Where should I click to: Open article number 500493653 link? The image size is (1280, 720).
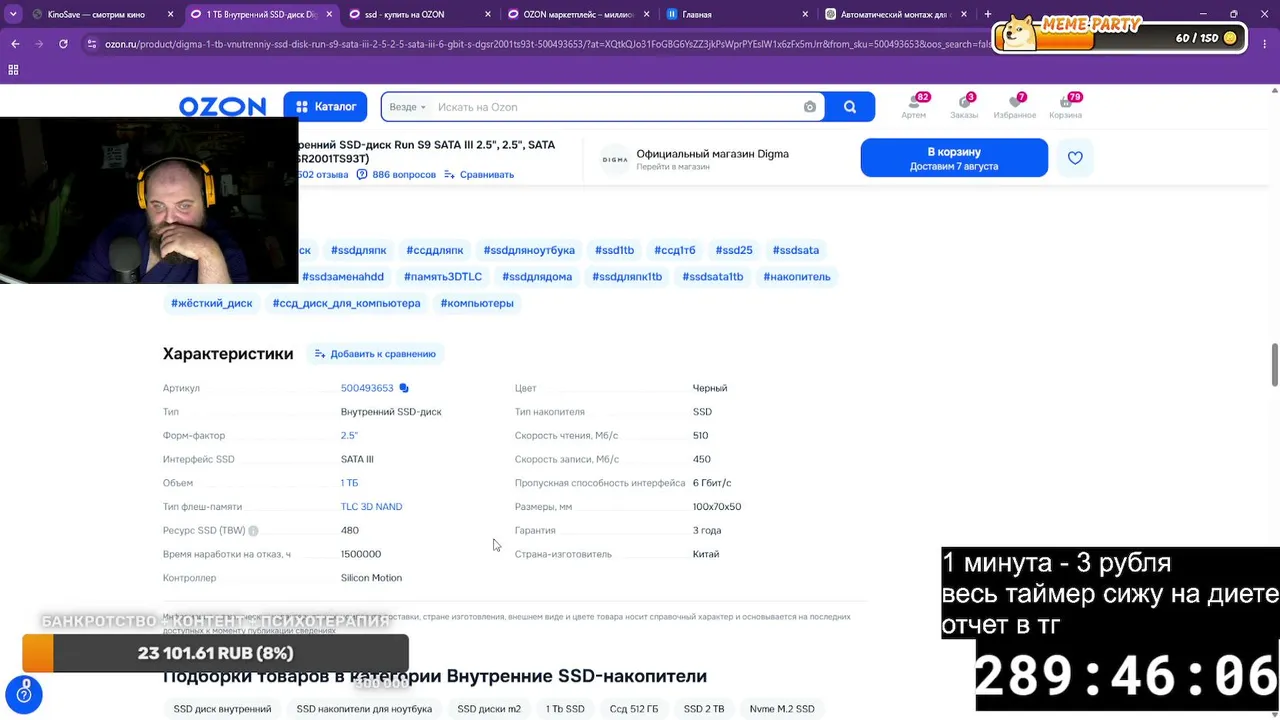pyautogui.click(x=367, y=388)
